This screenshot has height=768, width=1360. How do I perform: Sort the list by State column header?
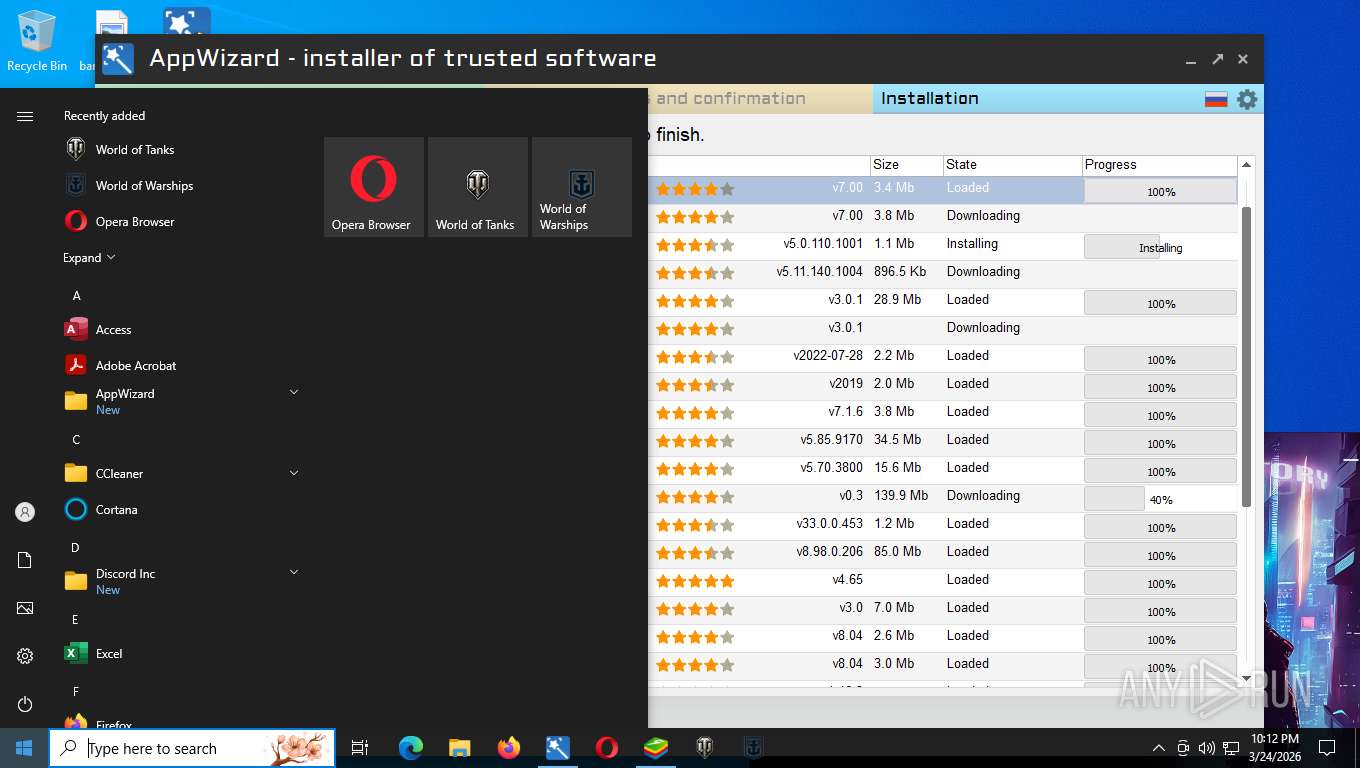click(1012, 165)
